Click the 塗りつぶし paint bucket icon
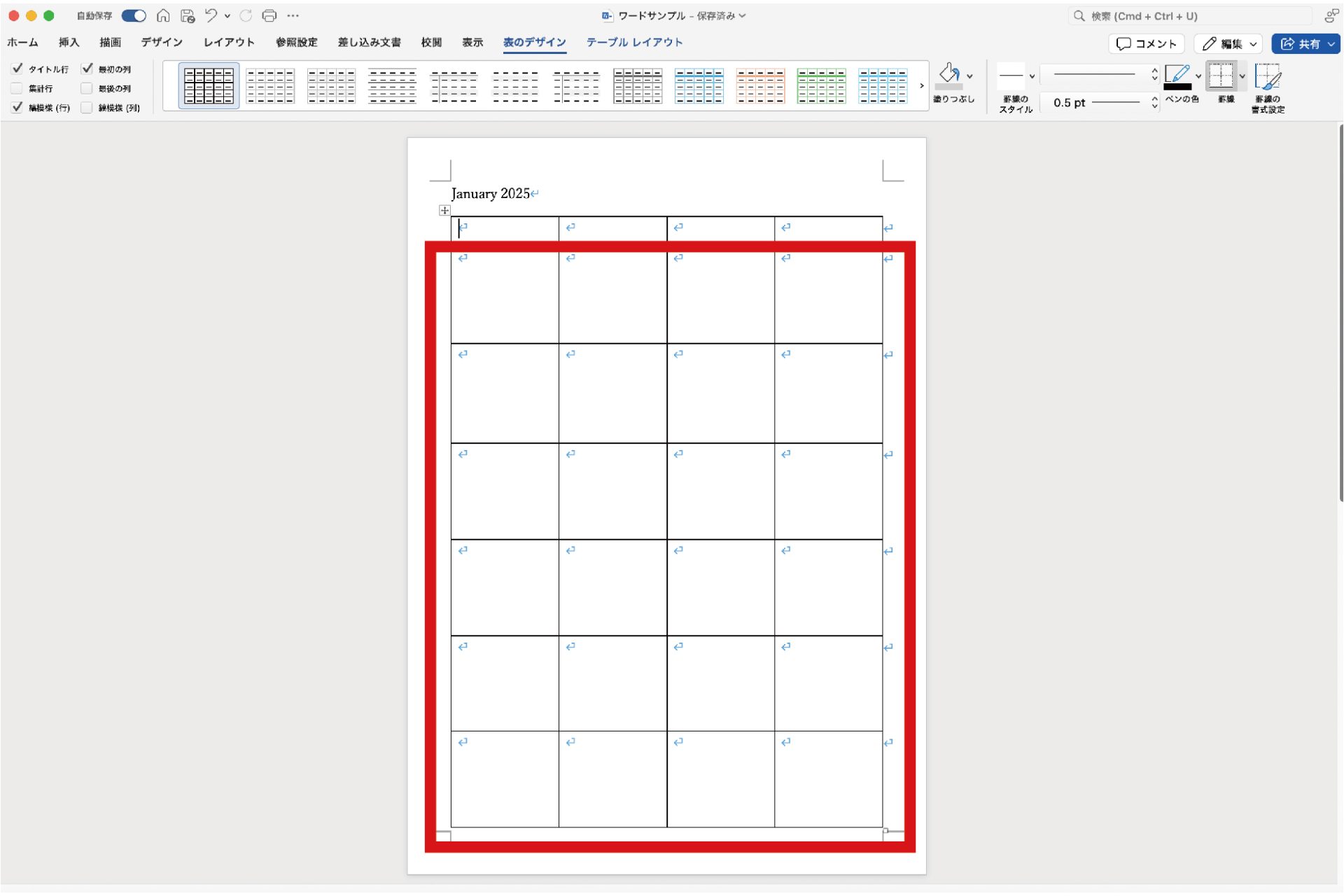Image resolution: width=1344 pixels, height=896 pixels. [x=949, y=75]
